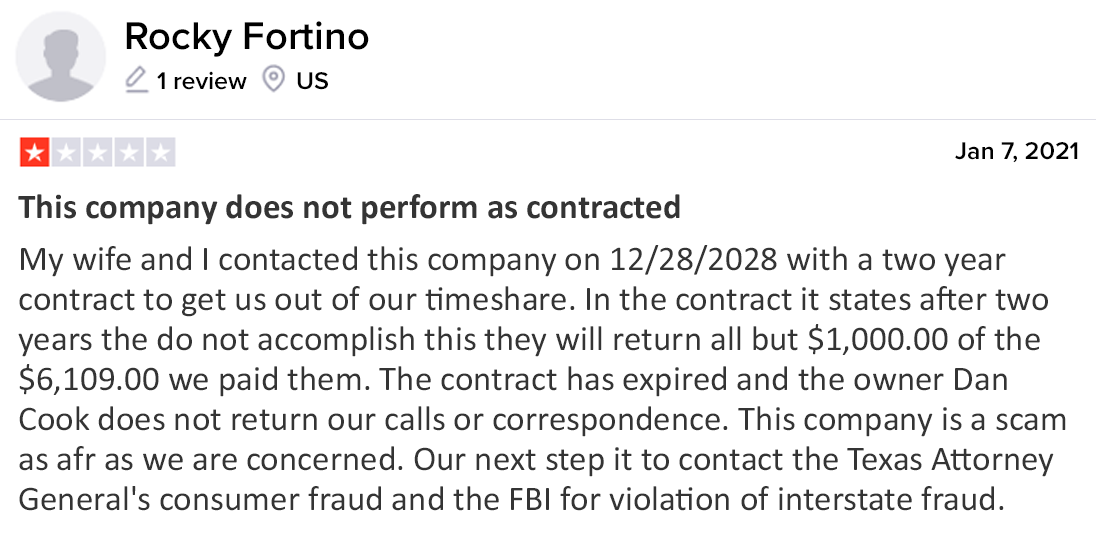The height and width of the screenshot is (535, 1096).
Task: Click the third grey rating star
Action: click(97, 152)
